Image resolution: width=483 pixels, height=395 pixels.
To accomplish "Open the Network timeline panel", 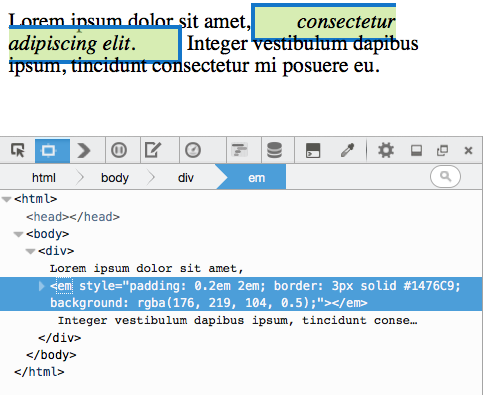I will [239, 150].
